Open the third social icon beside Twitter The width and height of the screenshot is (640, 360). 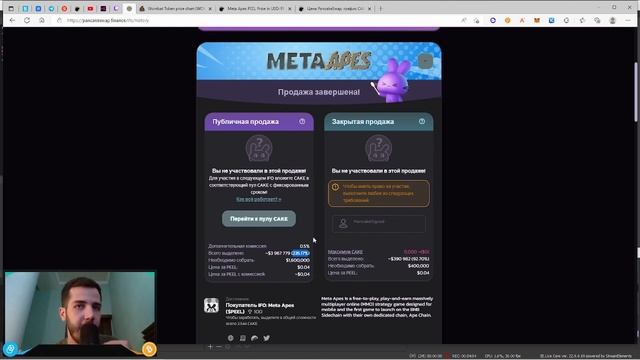point(254,338)
